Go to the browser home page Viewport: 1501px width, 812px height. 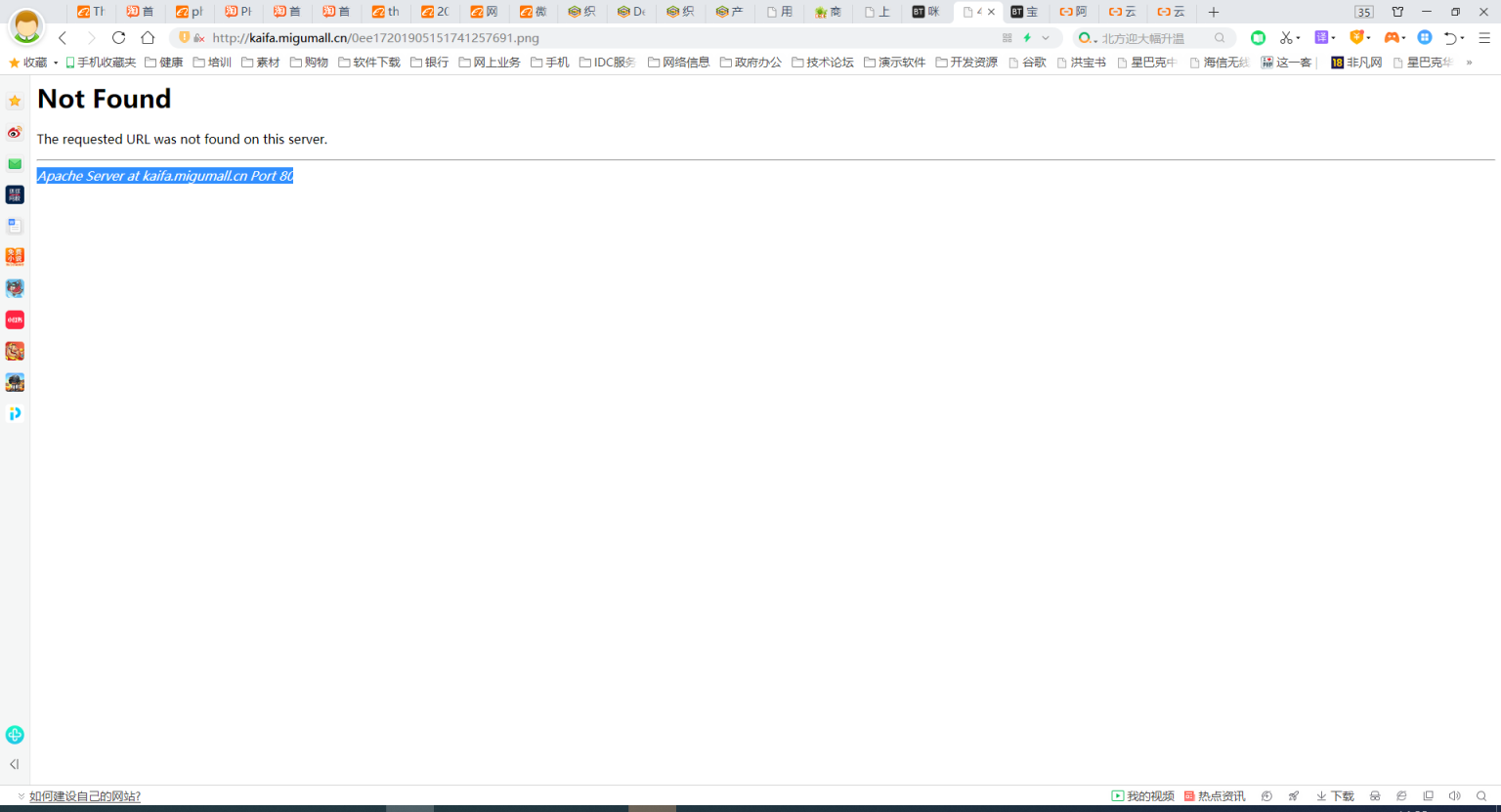point(148,38)
